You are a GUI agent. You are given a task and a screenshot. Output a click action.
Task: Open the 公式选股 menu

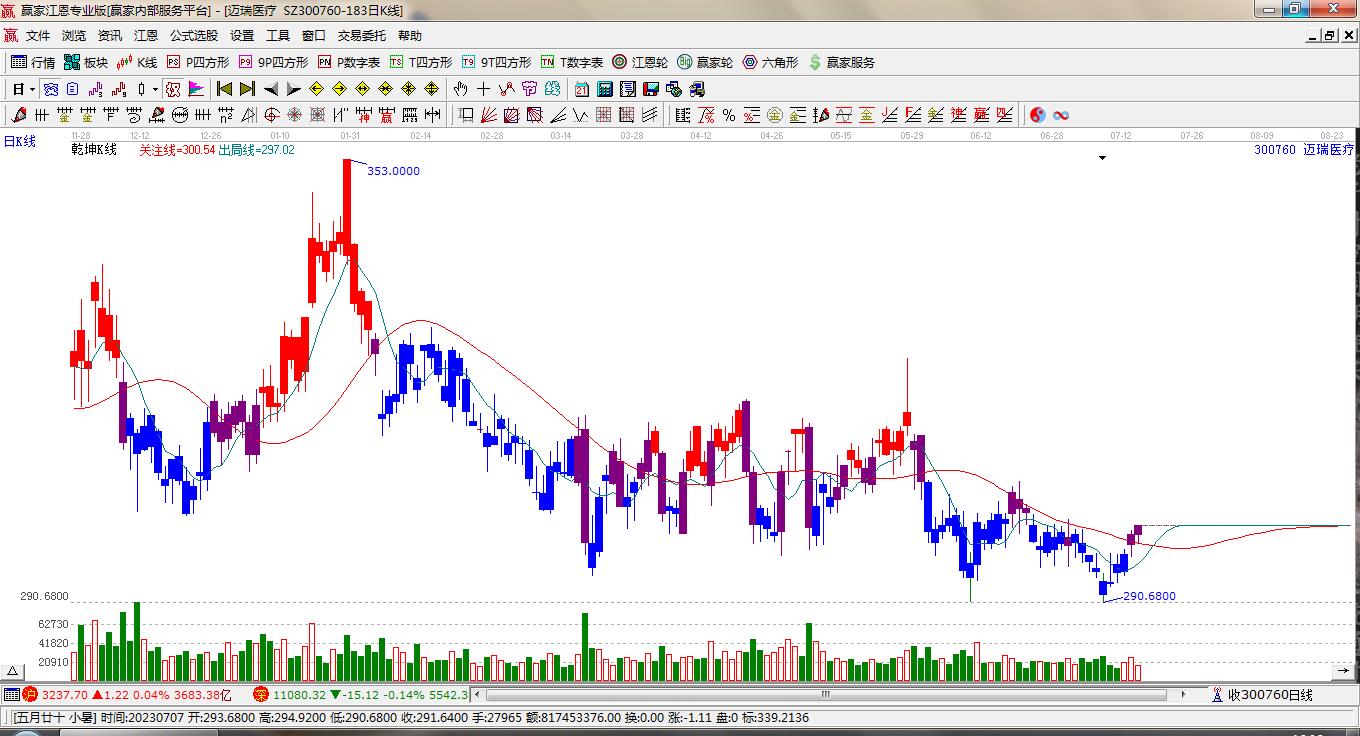point(194,35)
